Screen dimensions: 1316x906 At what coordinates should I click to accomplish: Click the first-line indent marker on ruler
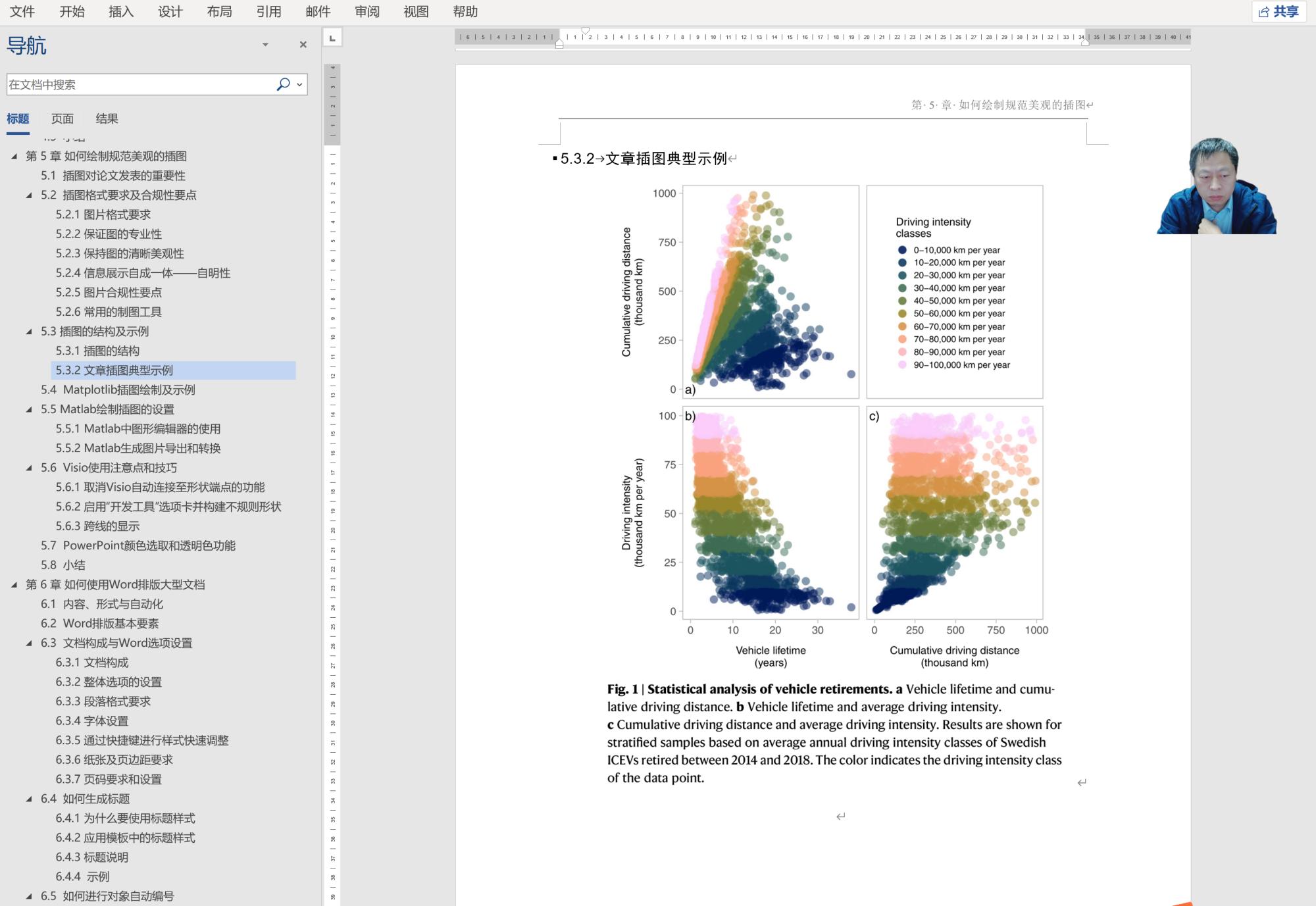[x=585, y=31]
